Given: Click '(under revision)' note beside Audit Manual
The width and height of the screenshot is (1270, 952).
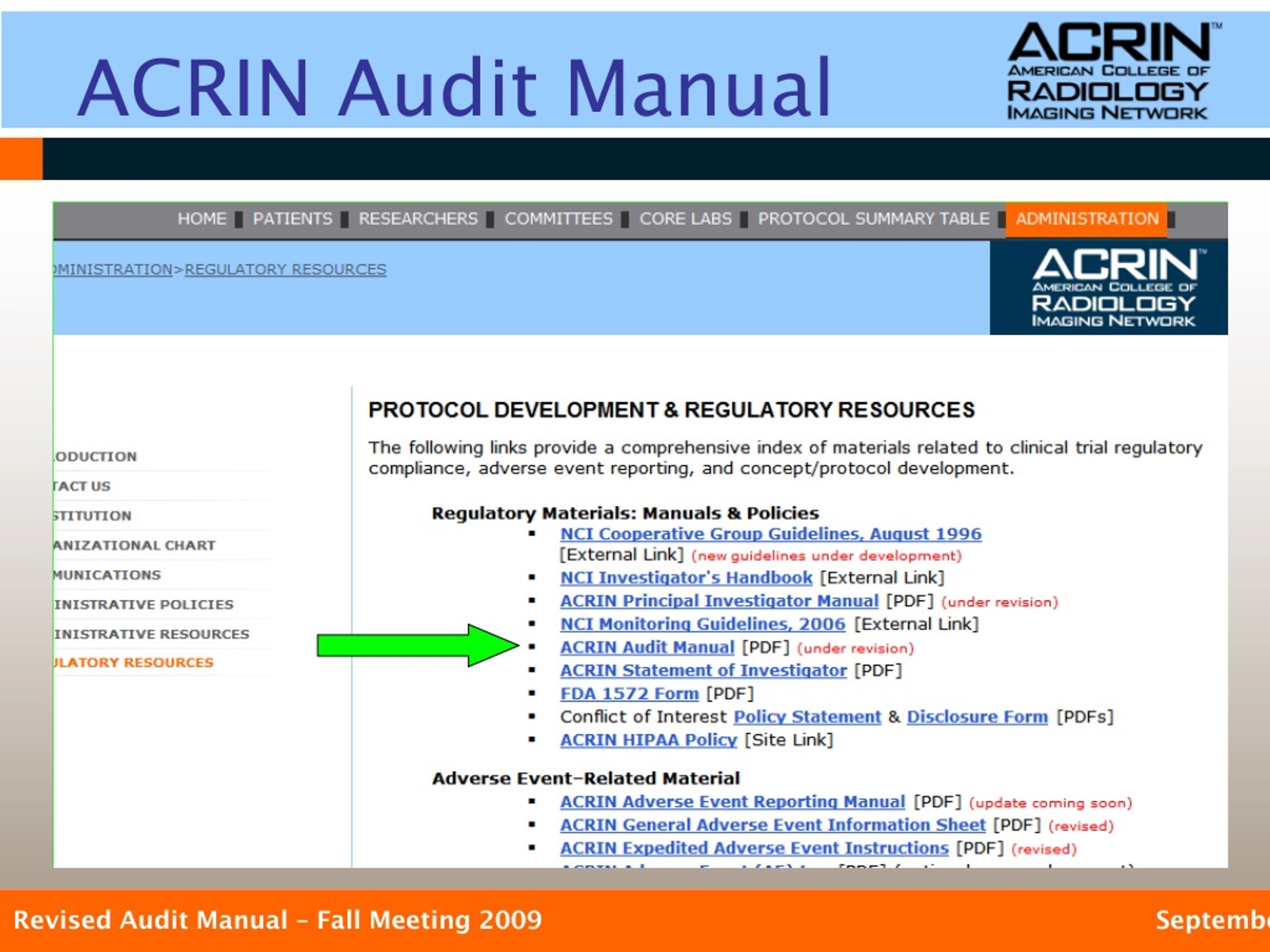Looking at the screenshot, I should point(855,648).
